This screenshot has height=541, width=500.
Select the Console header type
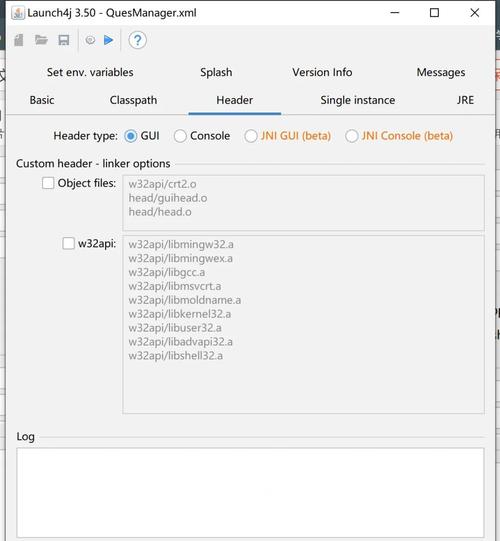(x=180, y=136)
